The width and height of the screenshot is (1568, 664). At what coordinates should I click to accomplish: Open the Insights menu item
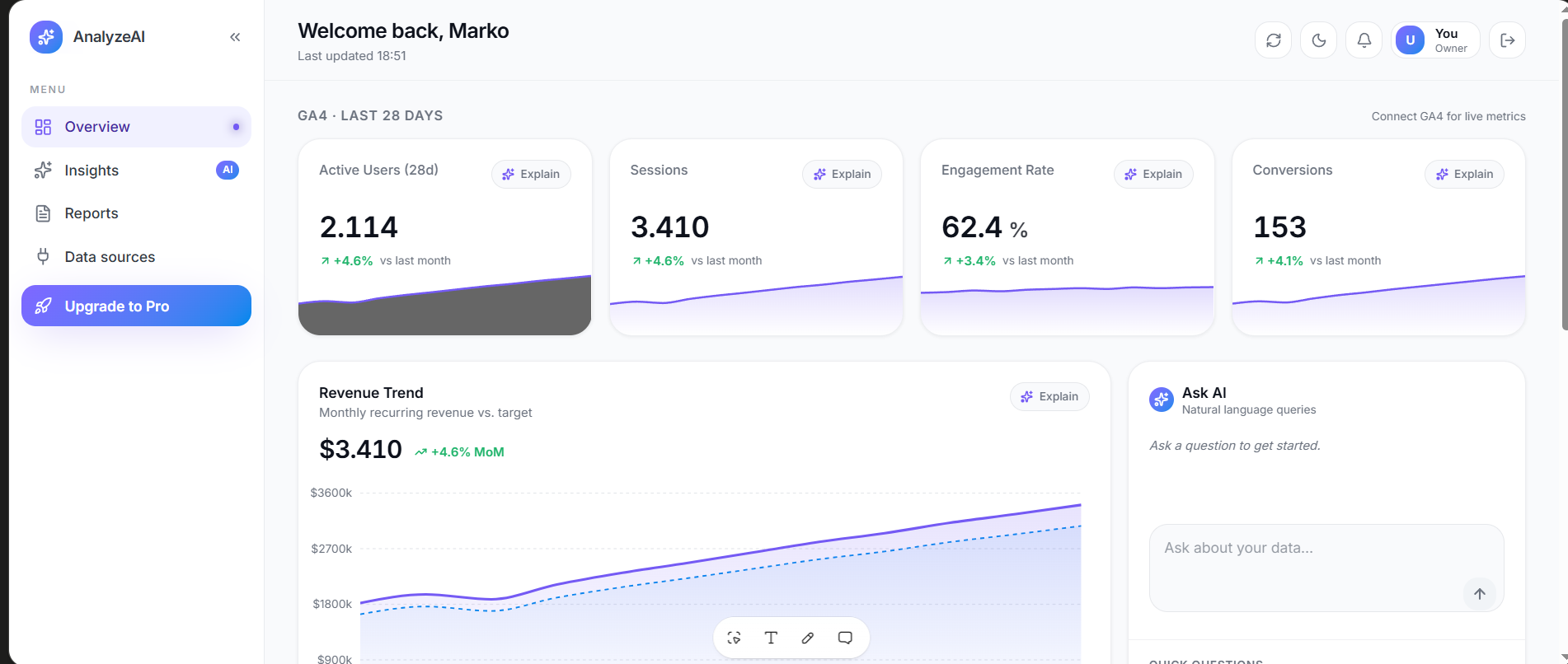(136, 171)
